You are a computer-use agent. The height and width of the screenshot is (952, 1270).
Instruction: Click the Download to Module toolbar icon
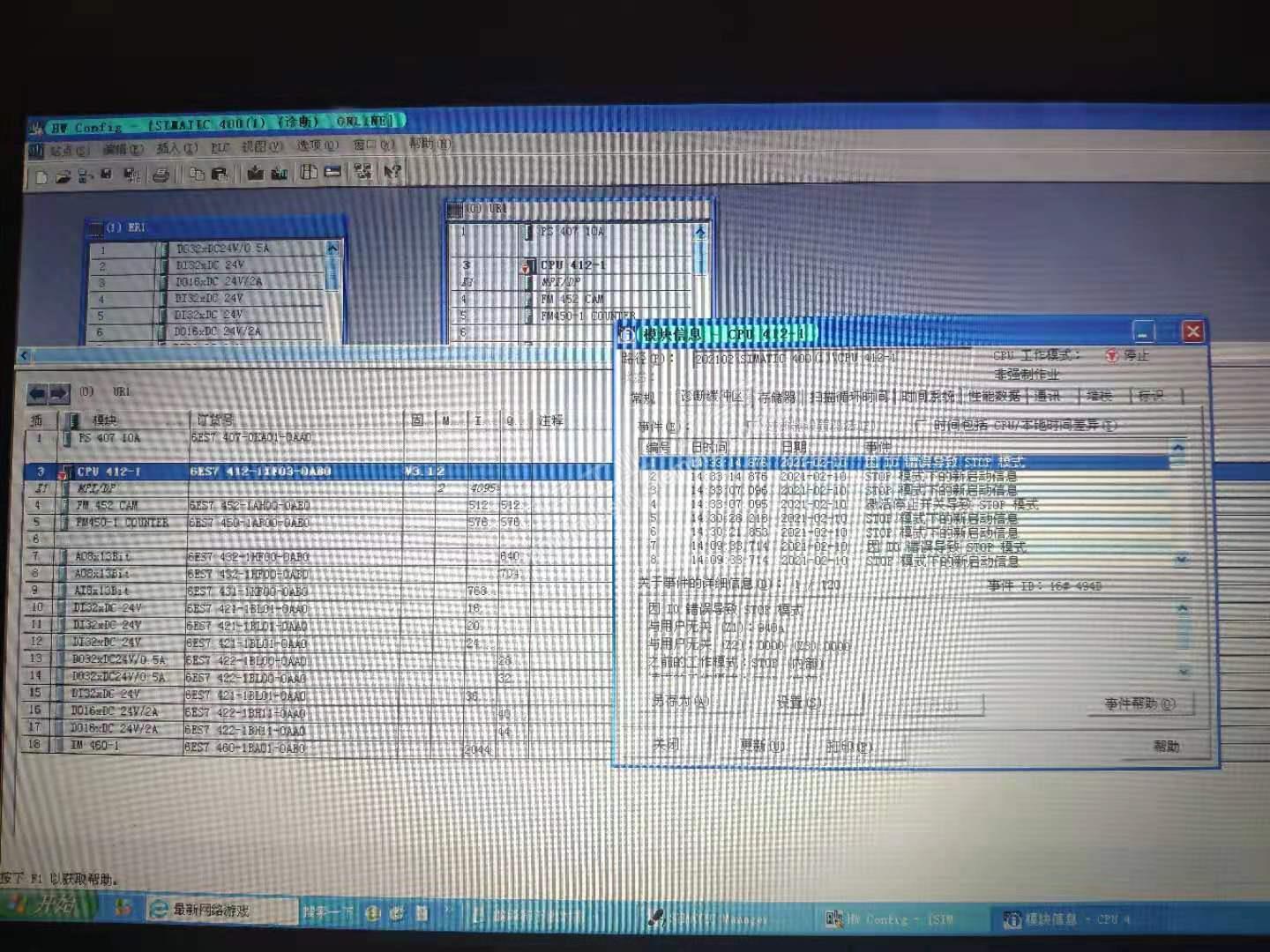256,174
